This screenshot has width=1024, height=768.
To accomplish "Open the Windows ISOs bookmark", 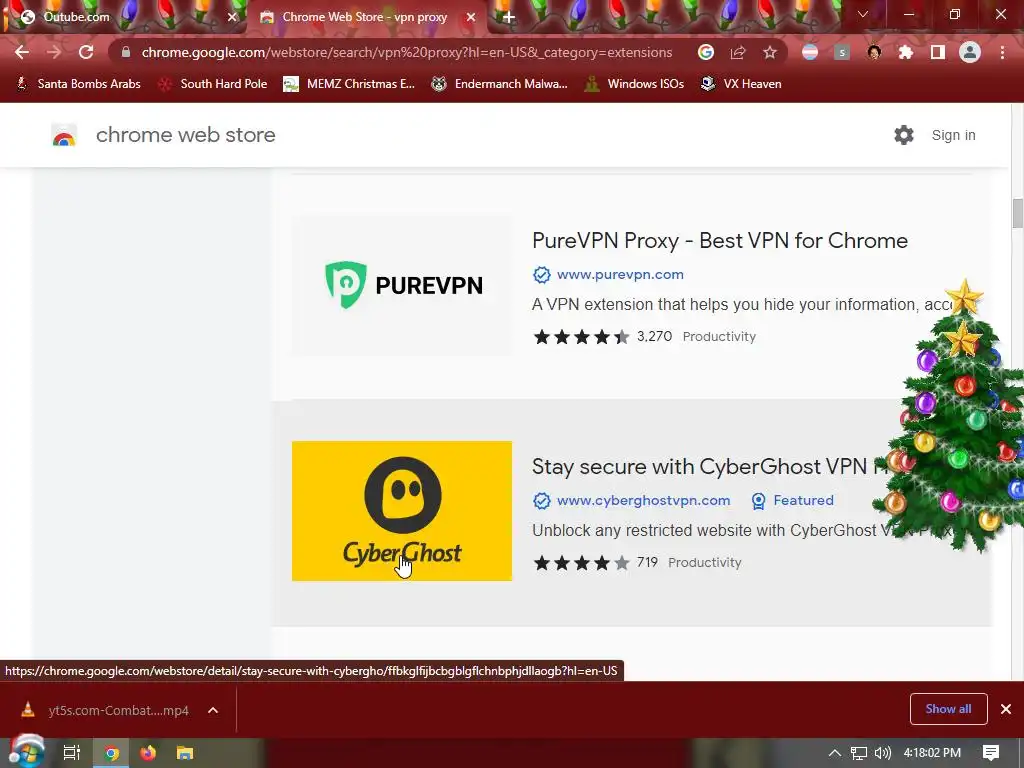I will pyautogui.click(x=634, y=84).
